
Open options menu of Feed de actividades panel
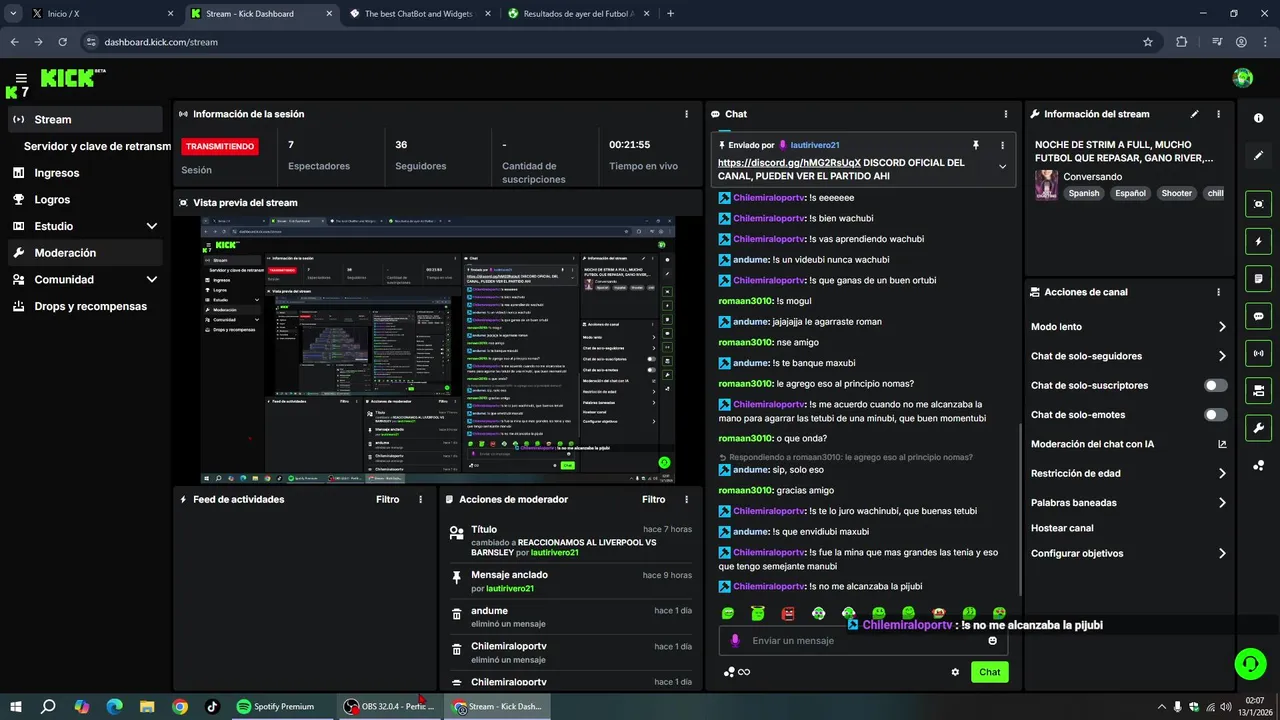click(420, 499)
